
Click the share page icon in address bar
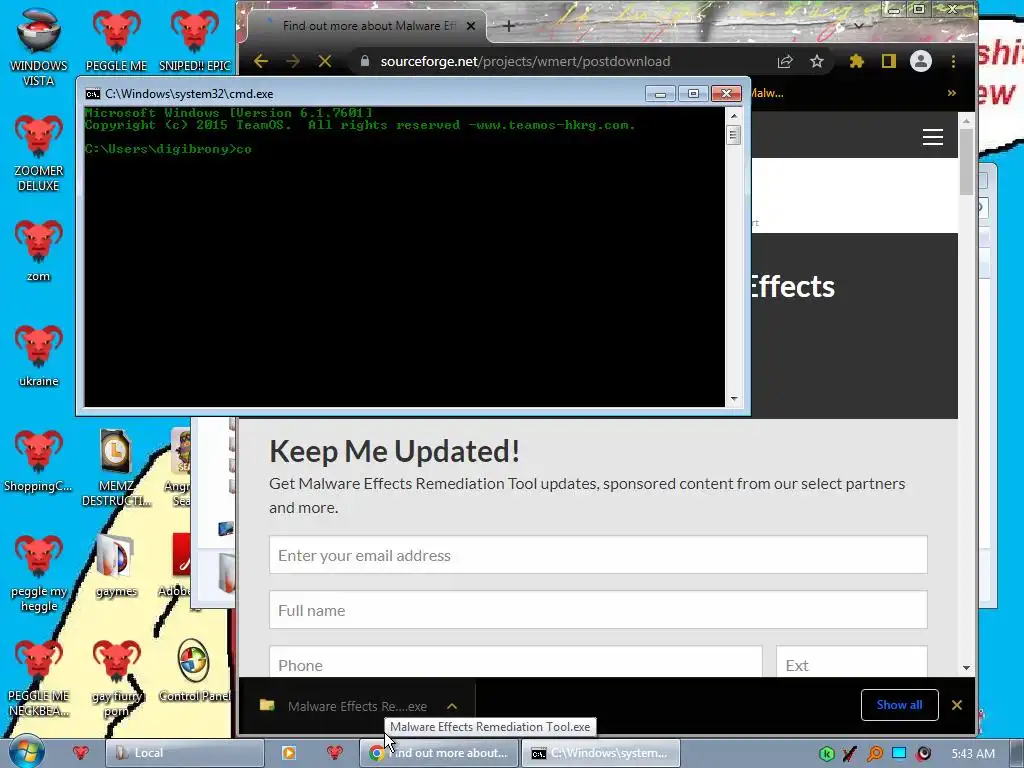(x=785, y=61)
